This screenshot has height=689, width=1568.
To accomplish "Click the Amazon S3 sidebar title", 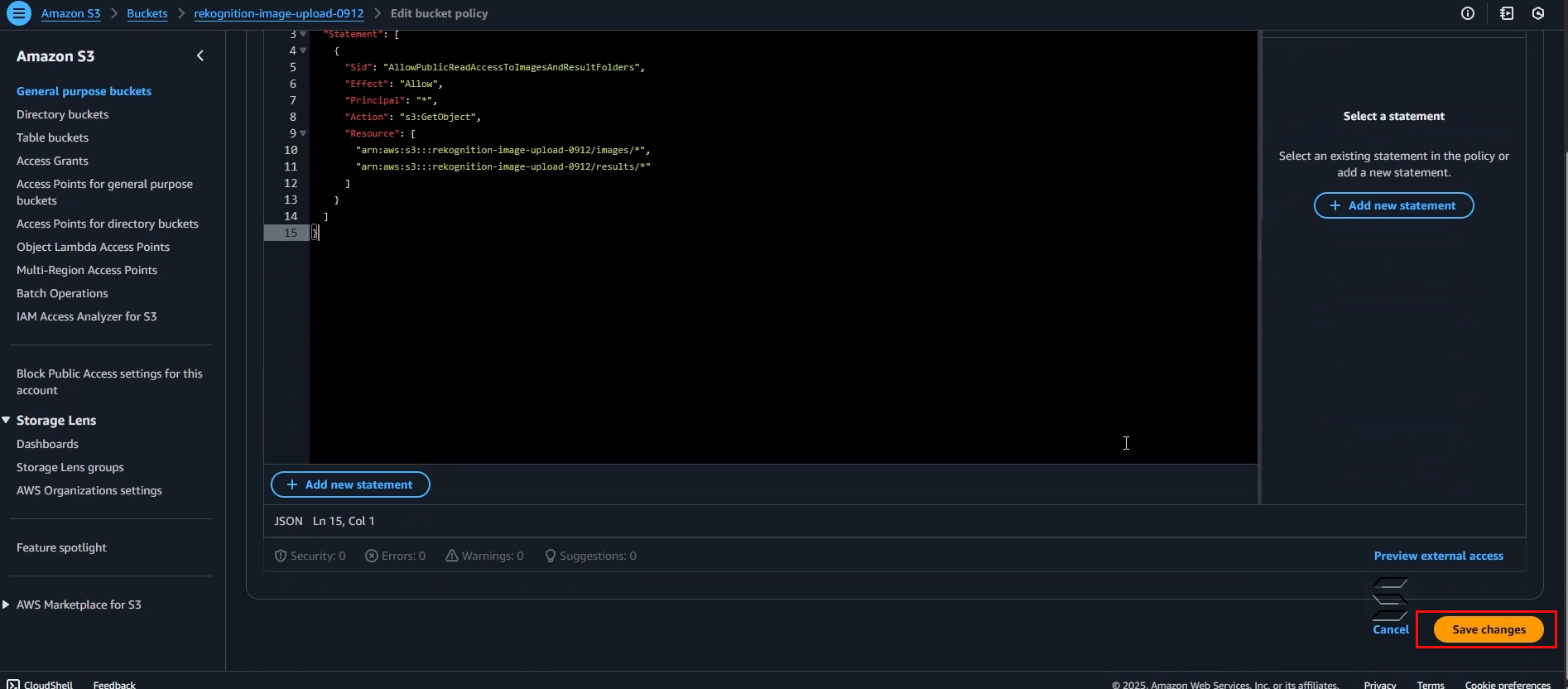I will (x=55, y=55).
